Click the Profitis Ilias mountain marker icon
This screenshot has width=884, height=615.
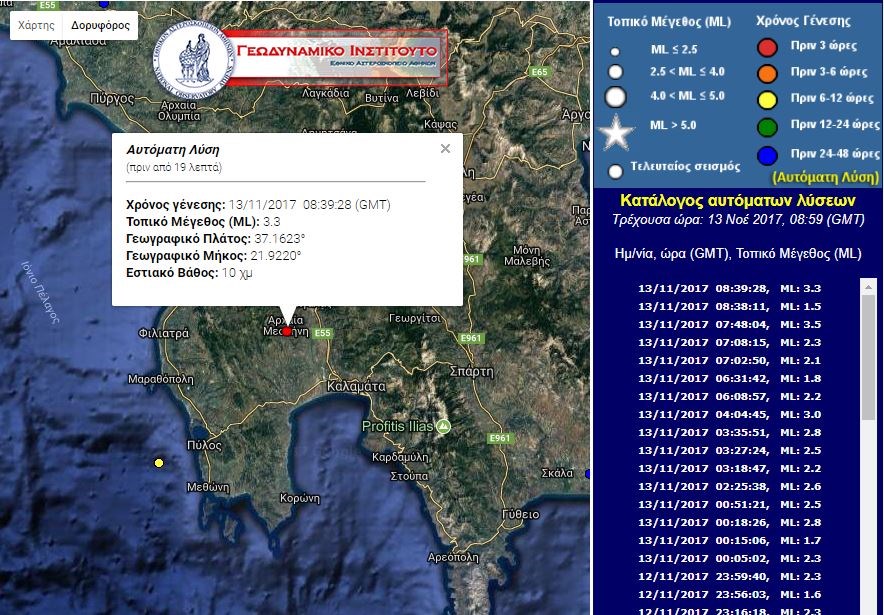tap(444, 427)
